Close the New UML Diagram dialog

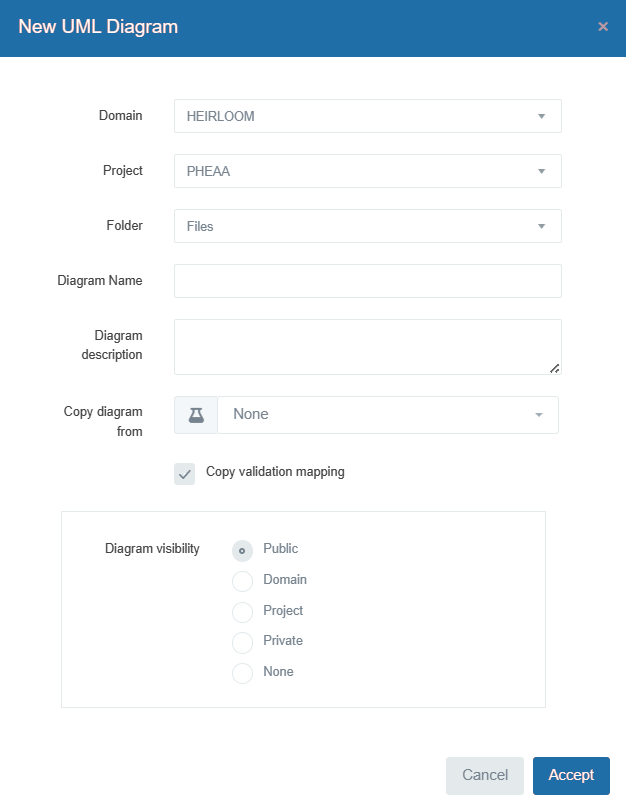(603, 27)
